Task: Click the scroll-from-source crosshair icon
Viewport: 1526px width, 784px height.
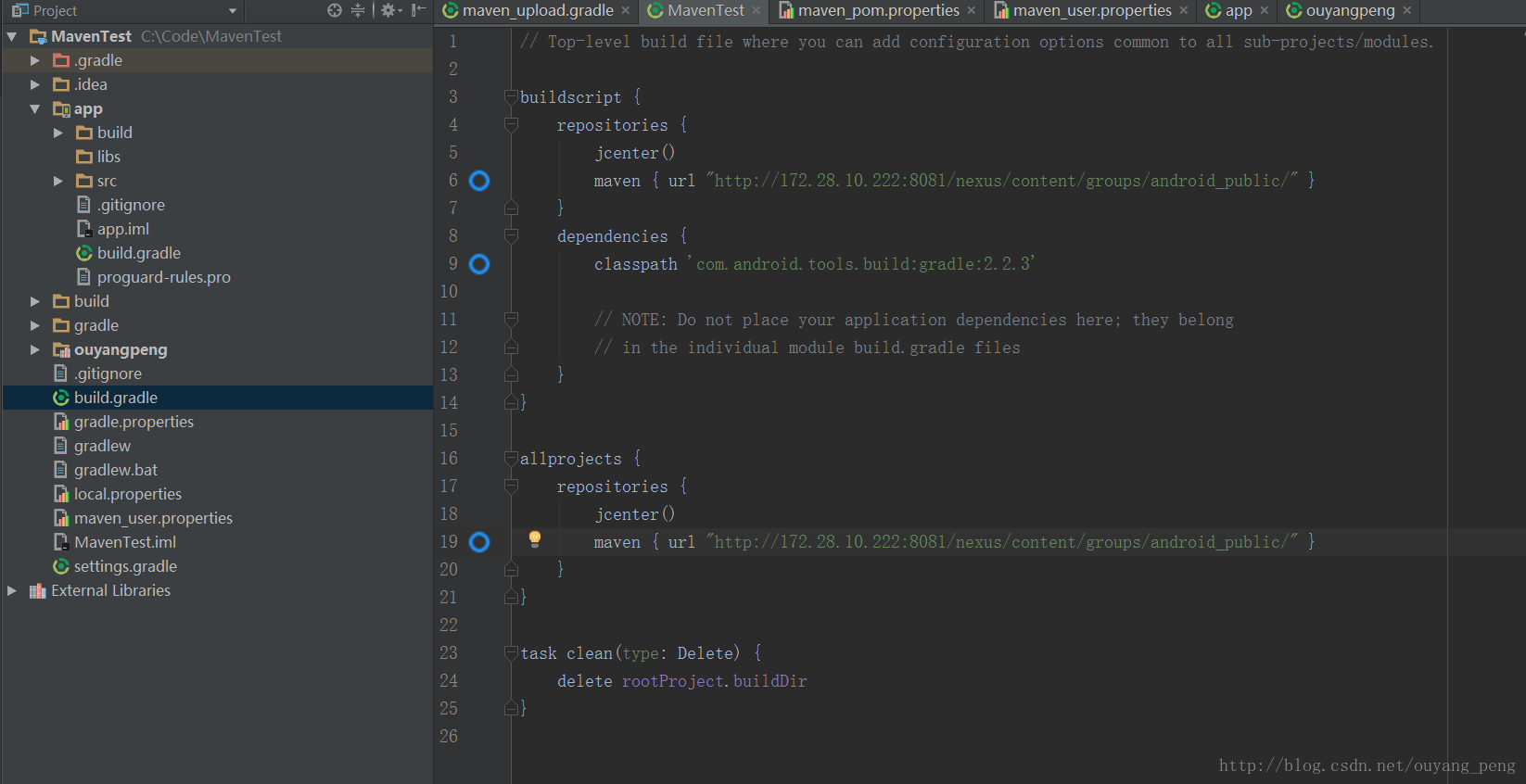Action: pyautogui.click(x=335, y=10)
